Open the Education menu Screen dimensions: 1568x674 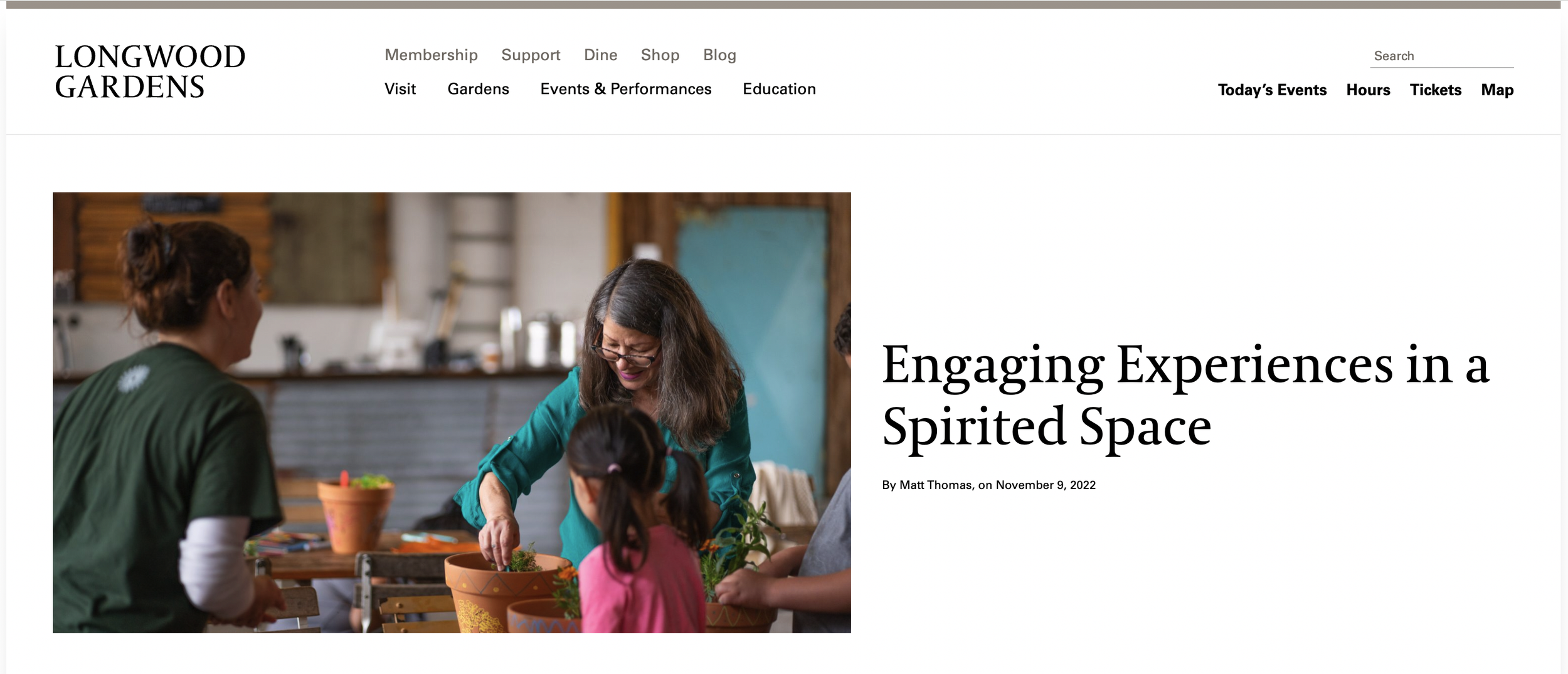point(779,89)
